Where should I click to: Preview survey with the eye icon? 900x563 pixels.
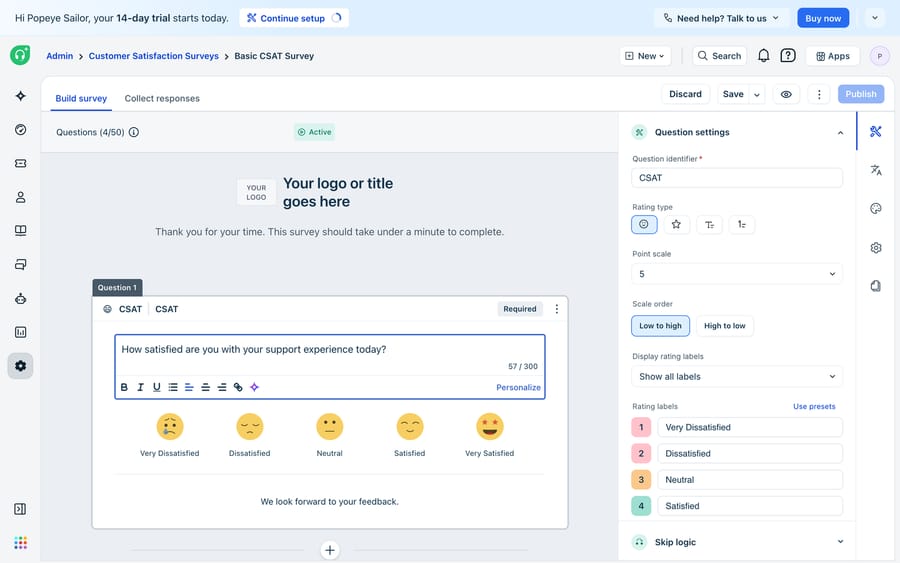point(786,94)
